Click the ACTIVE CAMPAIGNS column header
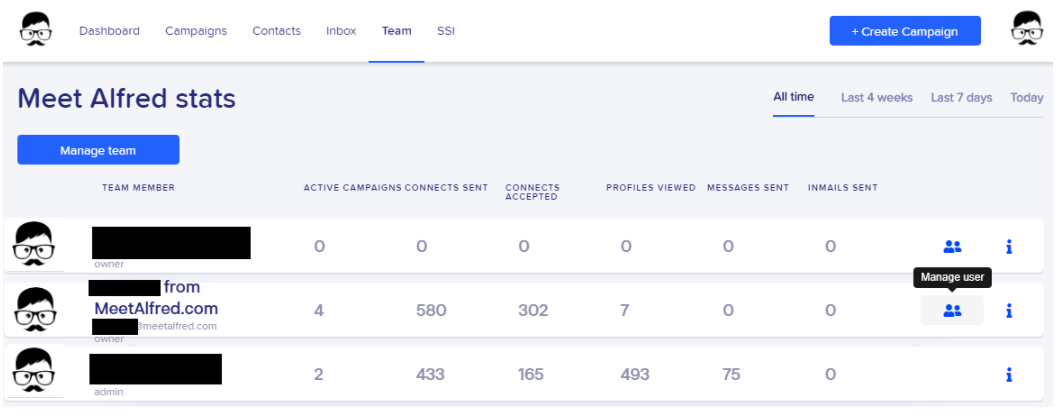This screenshot has width=1056, height=413. [x=352, y=188]
